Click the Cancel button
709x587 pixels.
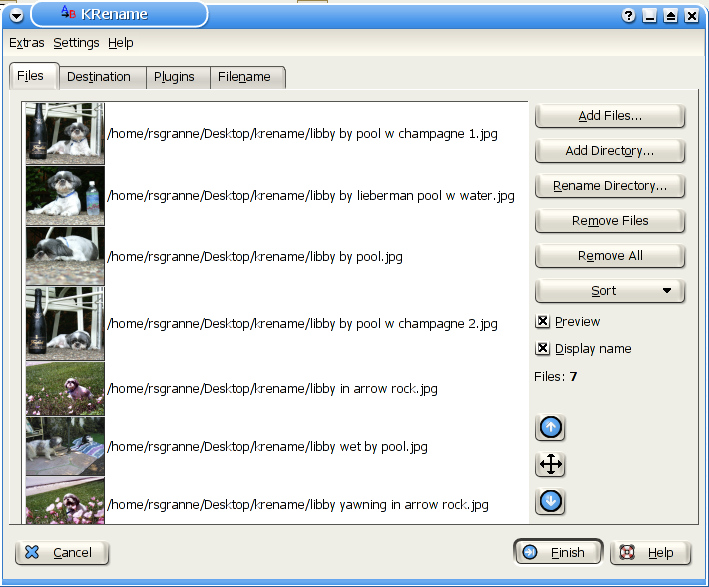pos(62,553)
